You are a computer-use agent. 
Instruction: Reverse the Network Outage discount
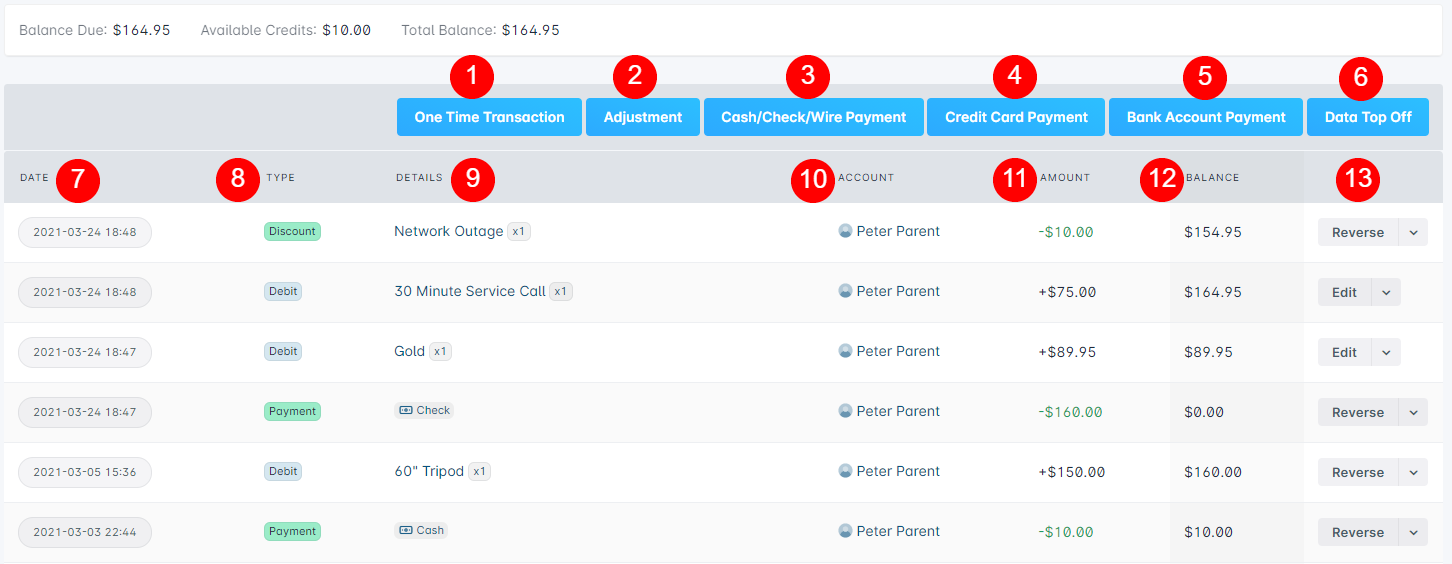coord(1358,232)
